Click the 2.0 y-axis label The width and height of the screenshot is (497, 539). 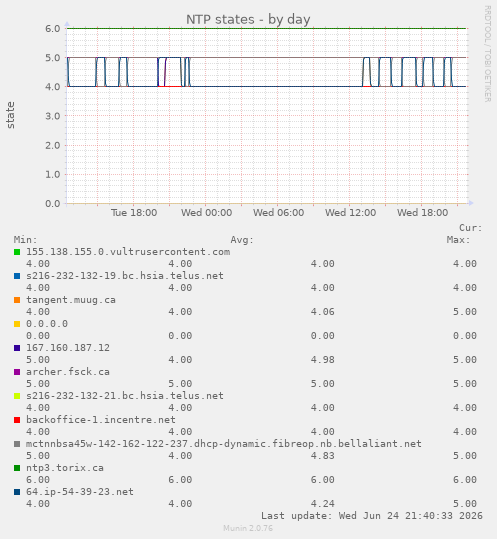[x=53, y=145]
